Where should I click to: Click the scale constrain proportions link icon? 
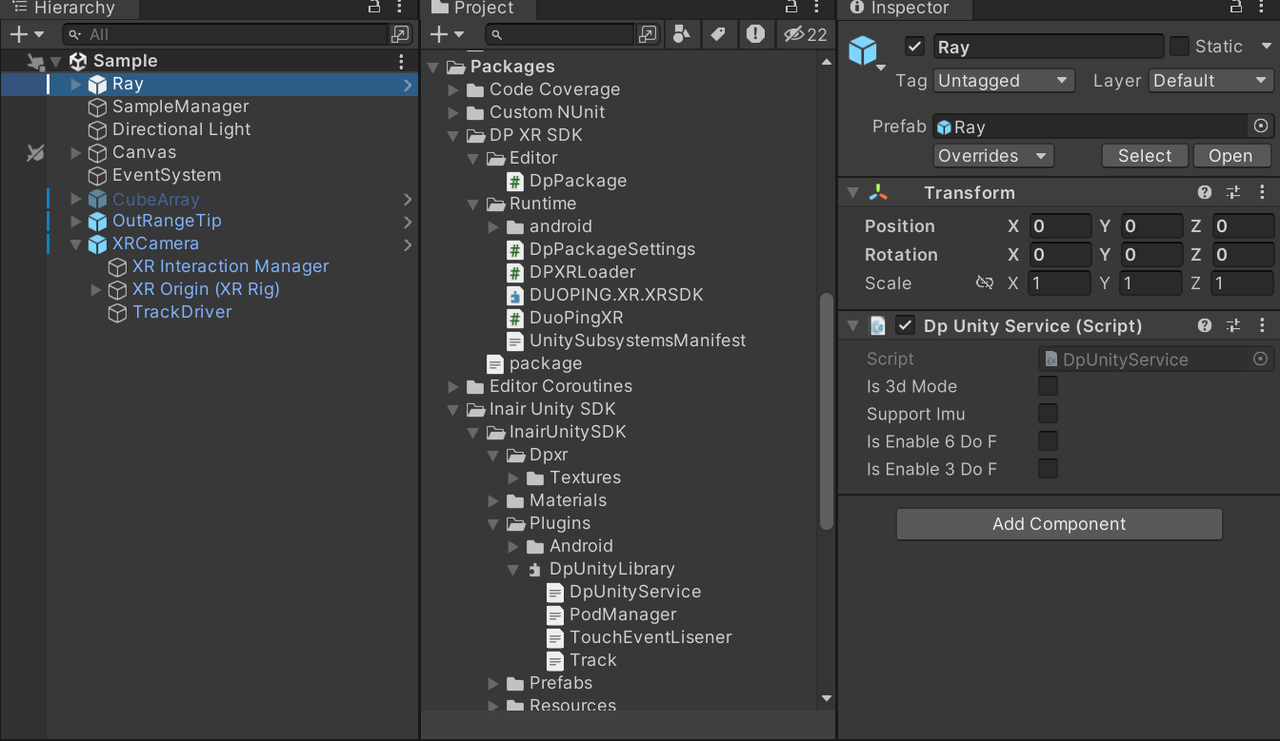[984, 284]
